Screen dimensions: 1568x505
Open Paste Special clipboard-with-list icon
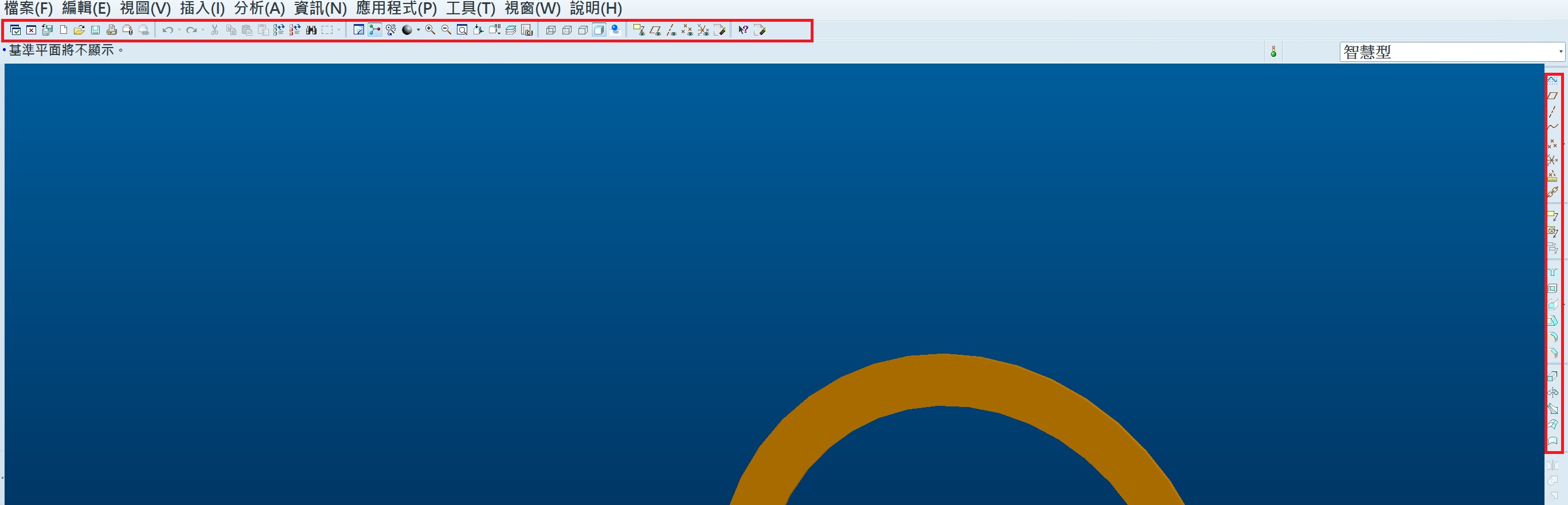click(x=263, y=30)
